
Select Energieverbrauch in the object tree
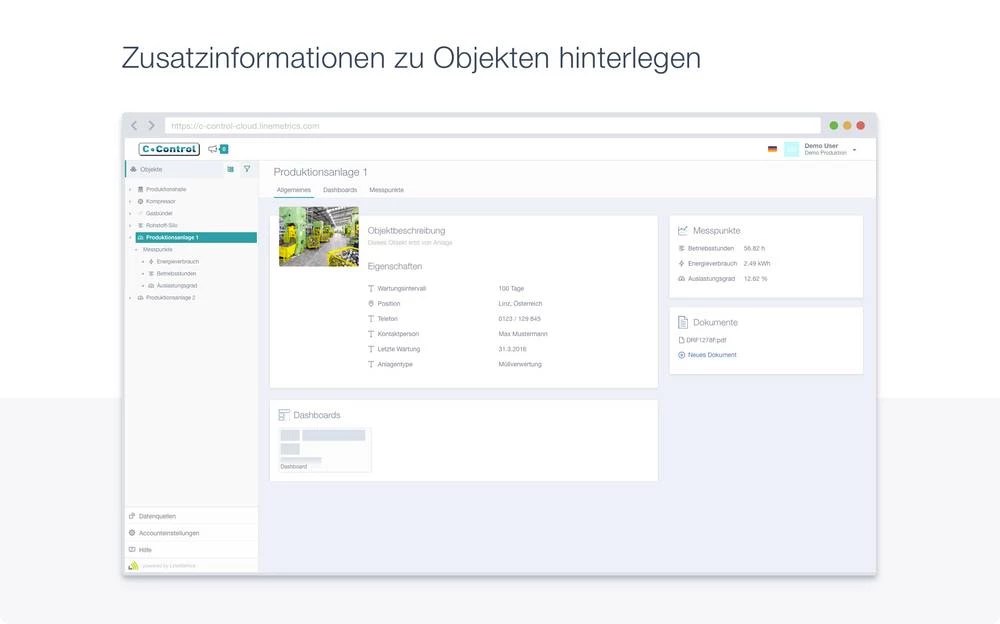[177, 262]
